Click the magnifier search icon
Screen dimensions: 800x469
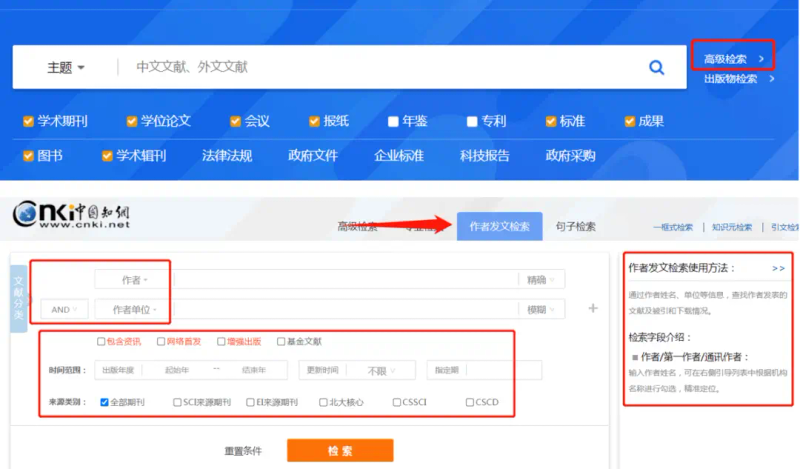[656, 67]
